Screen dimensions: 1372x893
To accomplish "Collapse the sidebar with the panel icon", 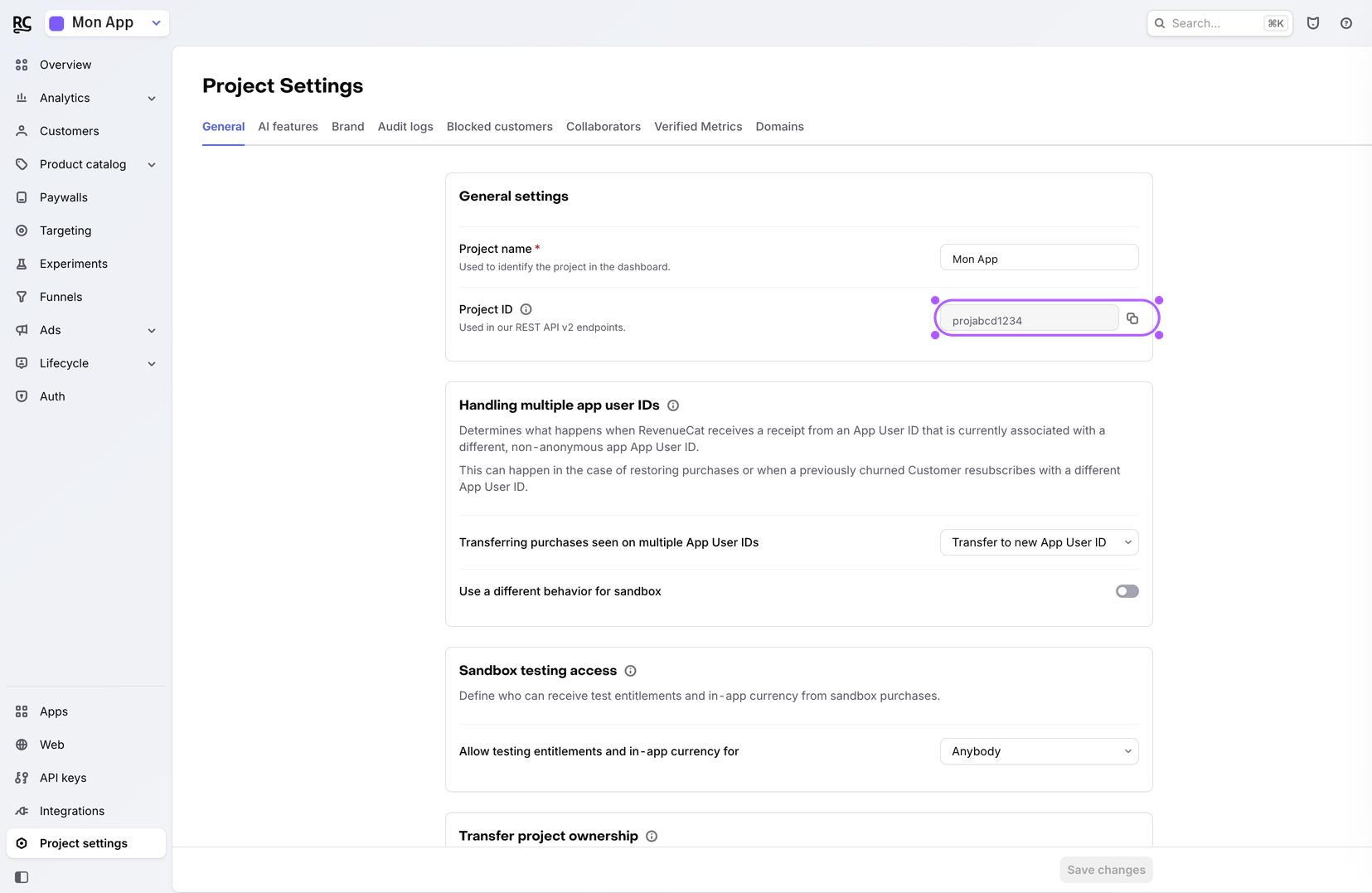I will point(22,877).
